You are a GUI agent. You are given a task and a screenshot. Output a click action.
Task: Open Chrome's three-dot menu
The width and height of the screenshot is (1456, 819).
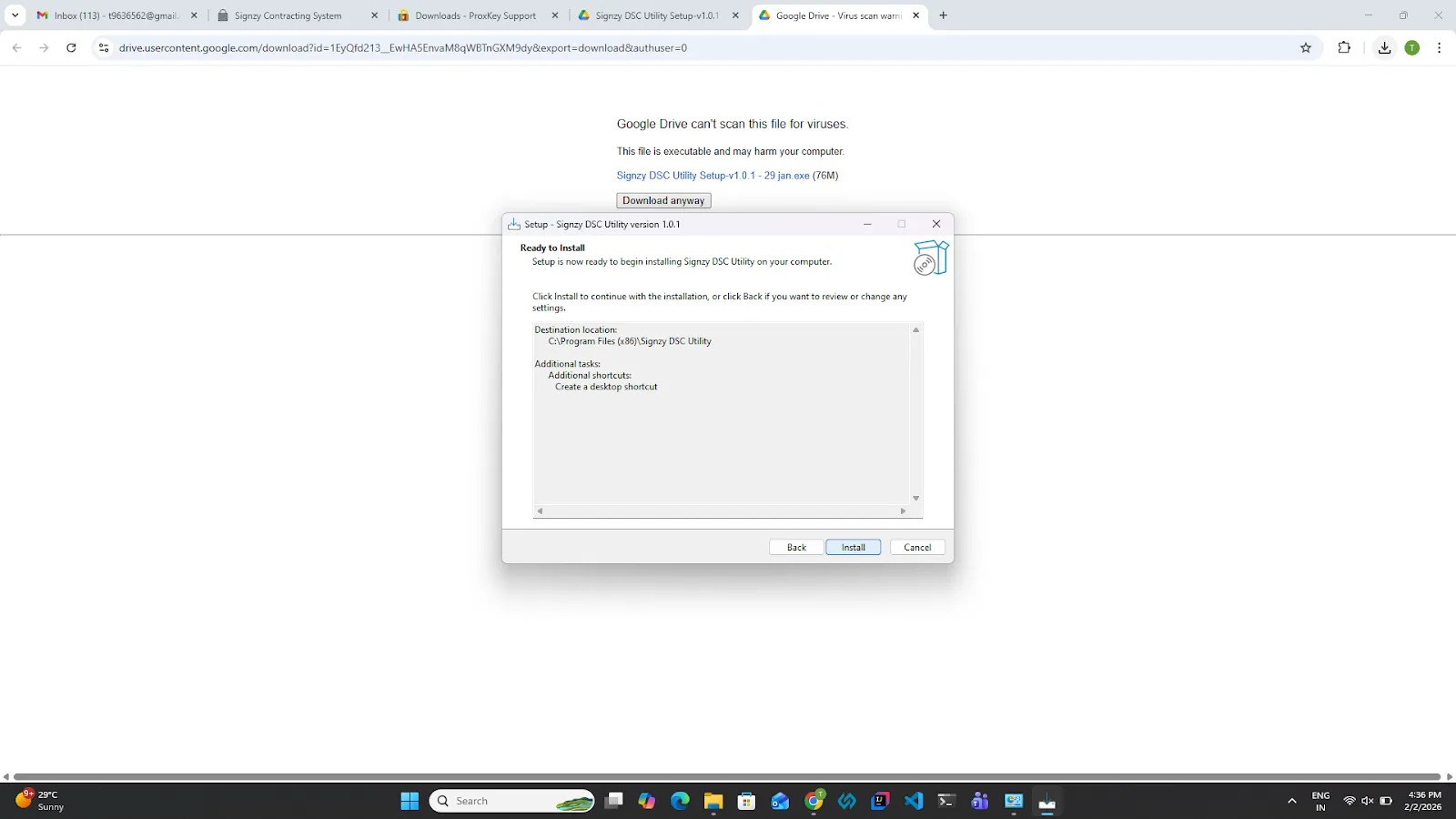1439,48
